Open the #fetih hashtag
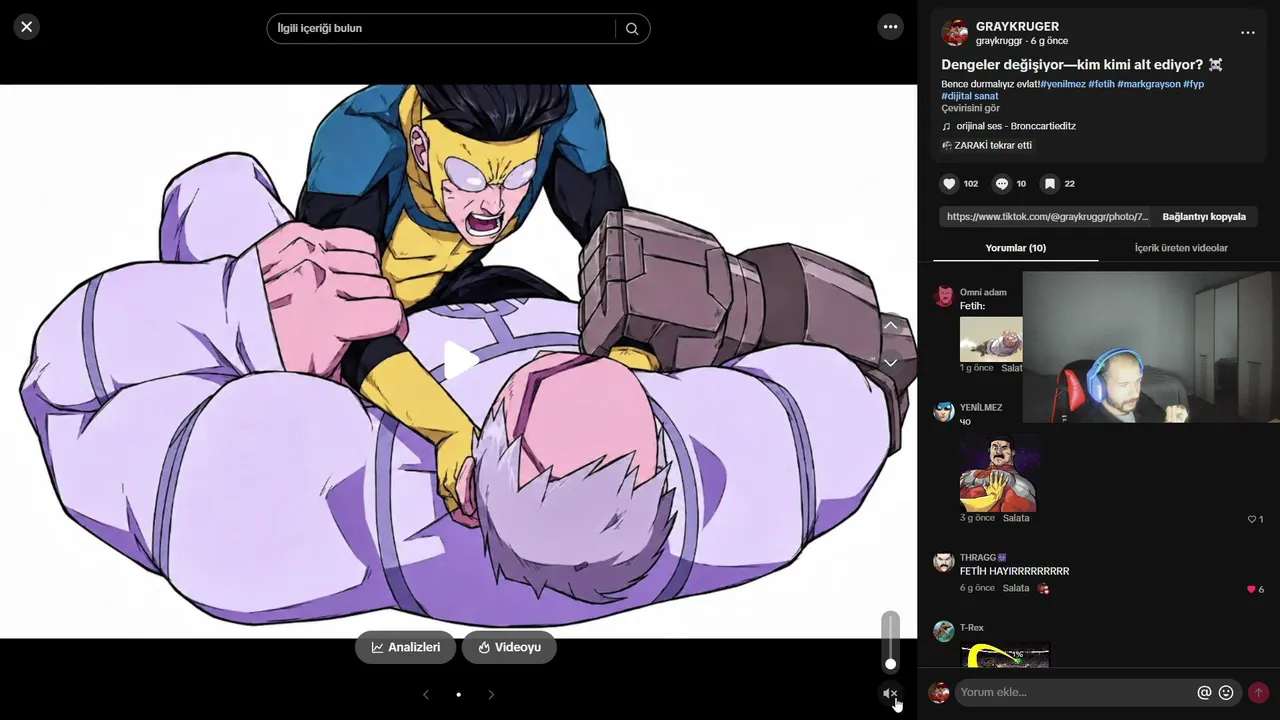Screen dimensions: 1280x720 (1101, 84)
